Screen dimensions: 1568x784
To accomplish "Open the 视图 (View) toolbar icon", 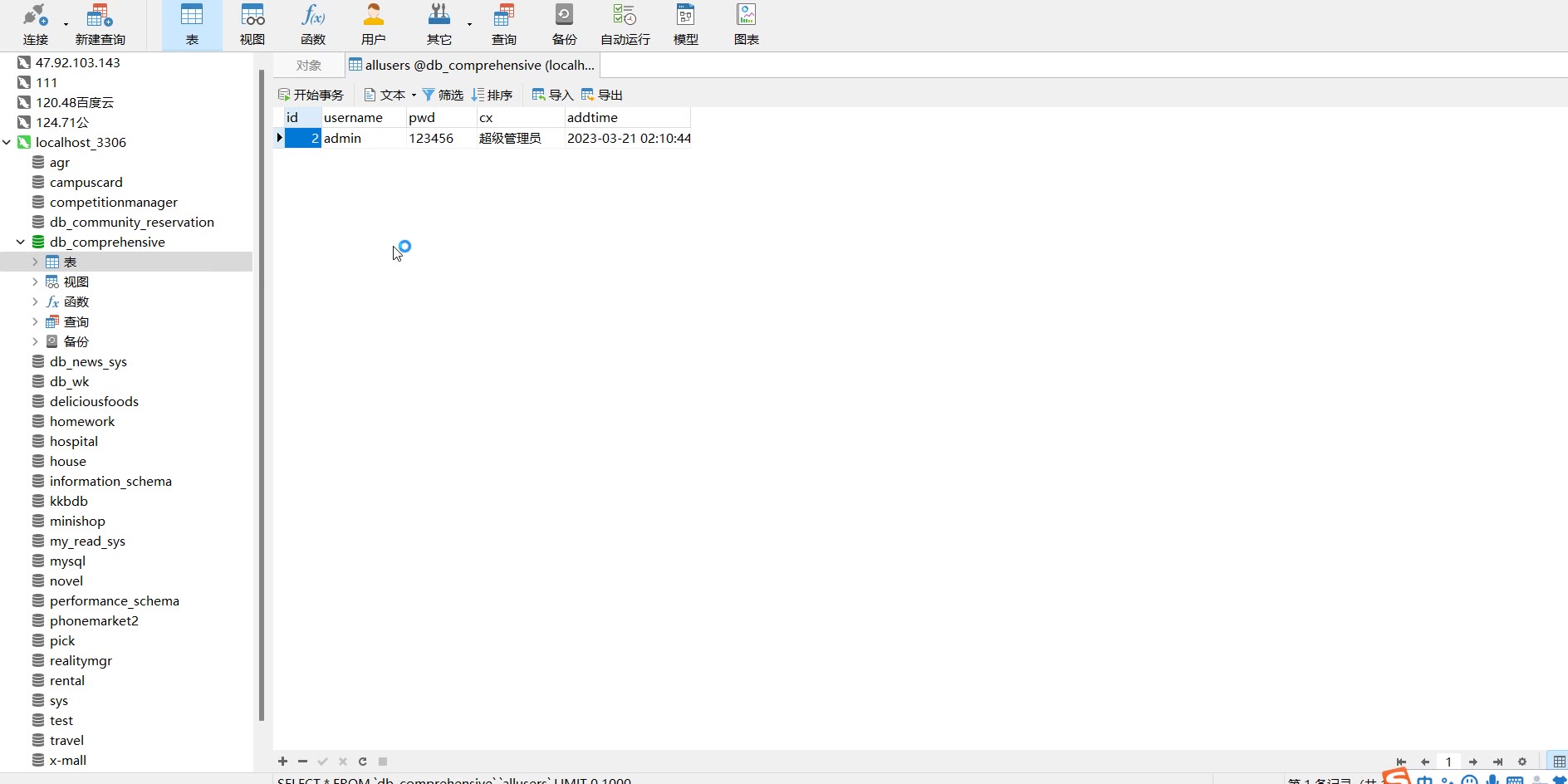I will pyautogui.click(x=252, y=25).
